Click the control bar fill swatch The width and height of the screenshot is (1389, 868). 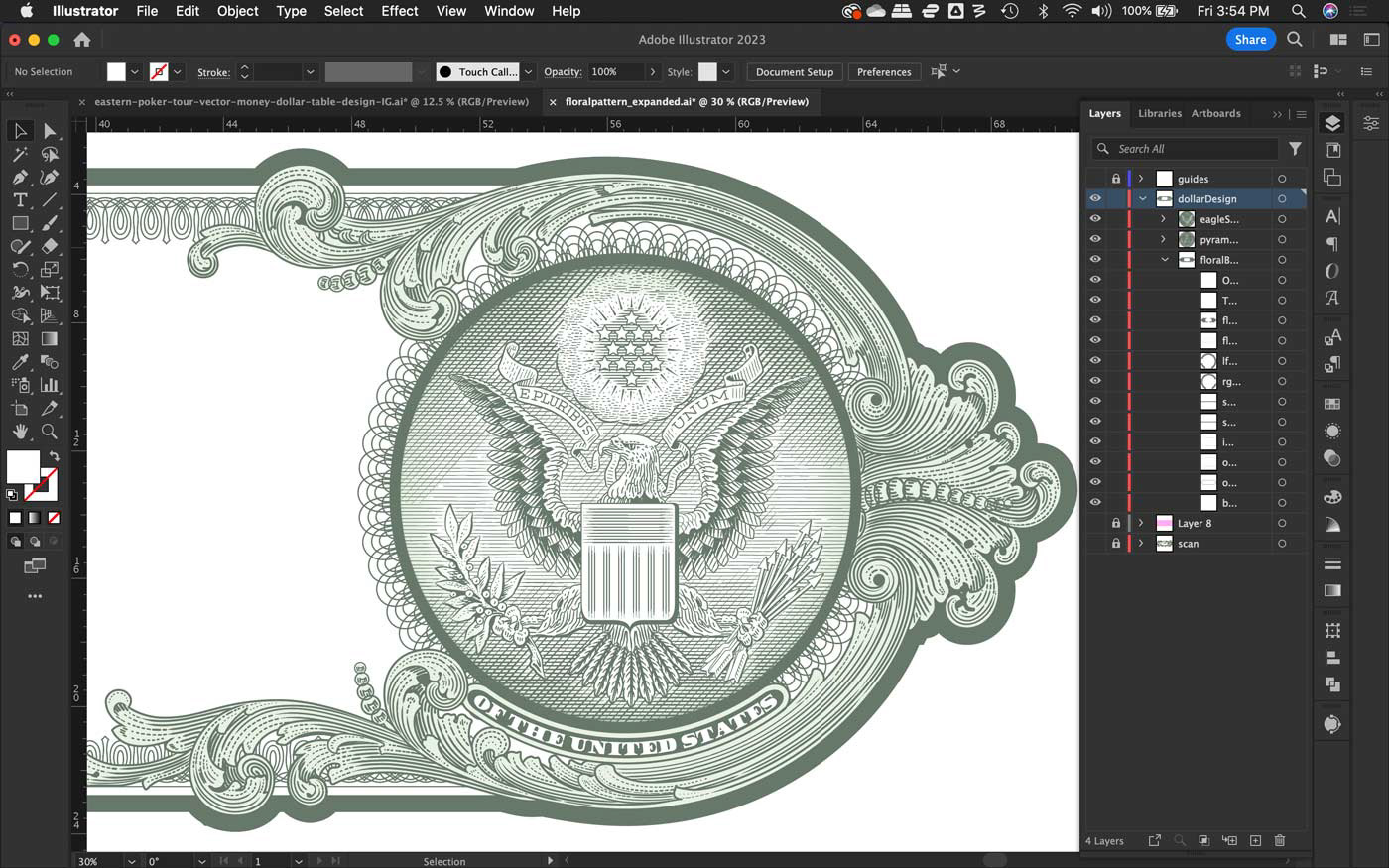click(x=117, y=72)
